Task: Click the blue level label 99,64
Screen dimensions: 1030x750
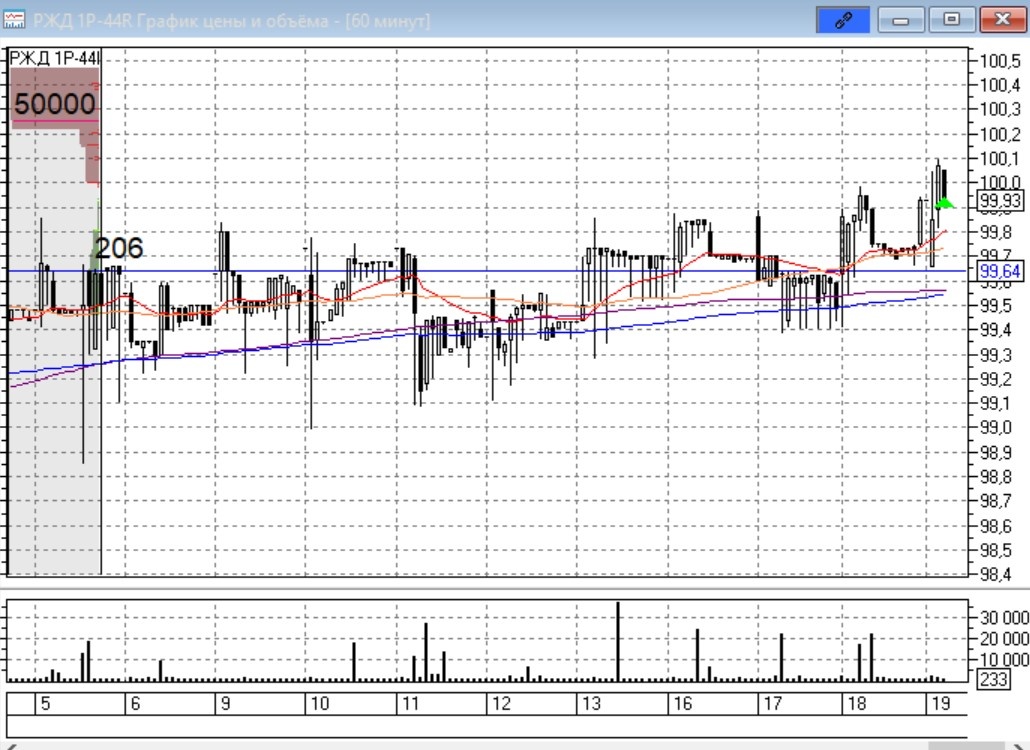Action: tap(1000, 271)
